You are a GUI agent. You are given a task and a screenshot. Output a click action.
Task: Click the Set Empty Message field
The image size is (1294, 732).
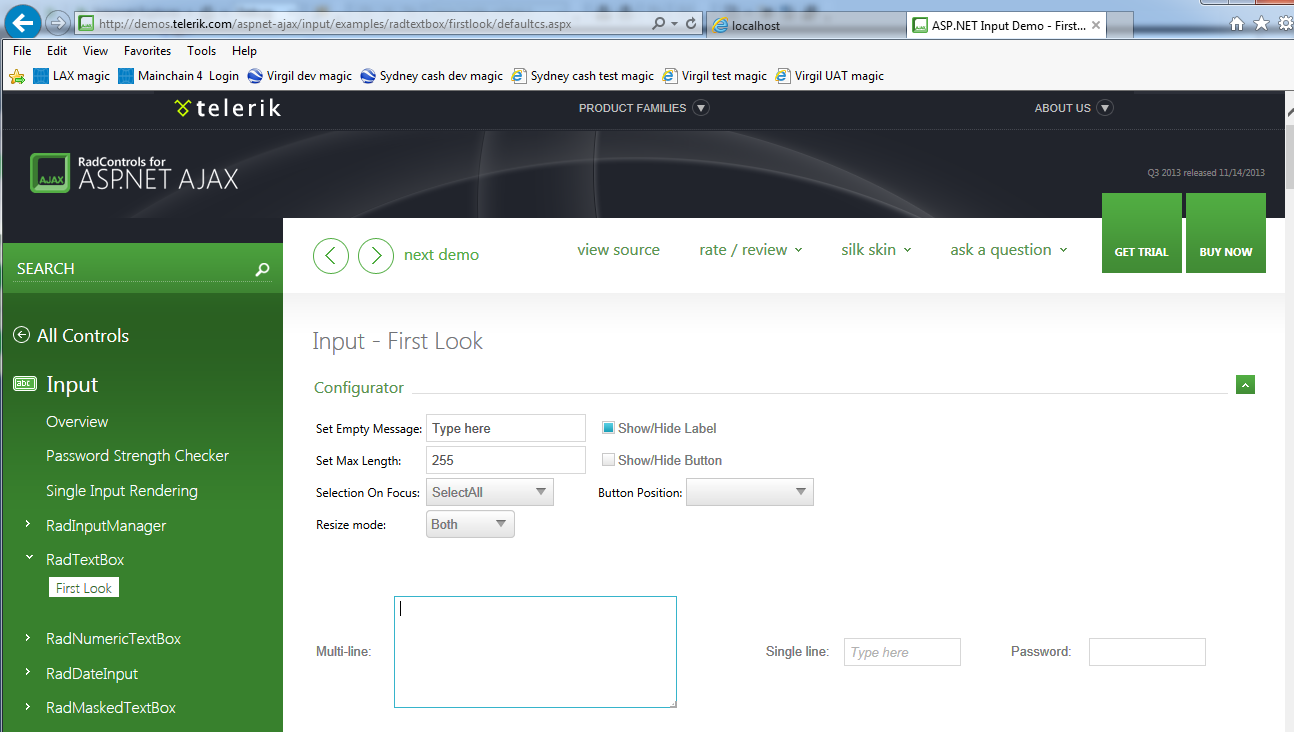tap(506, 428)
